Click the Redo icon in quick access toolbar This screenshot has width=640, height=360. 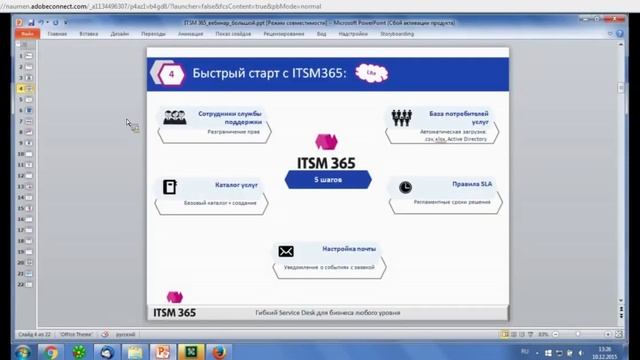click(x=56, y=23)
